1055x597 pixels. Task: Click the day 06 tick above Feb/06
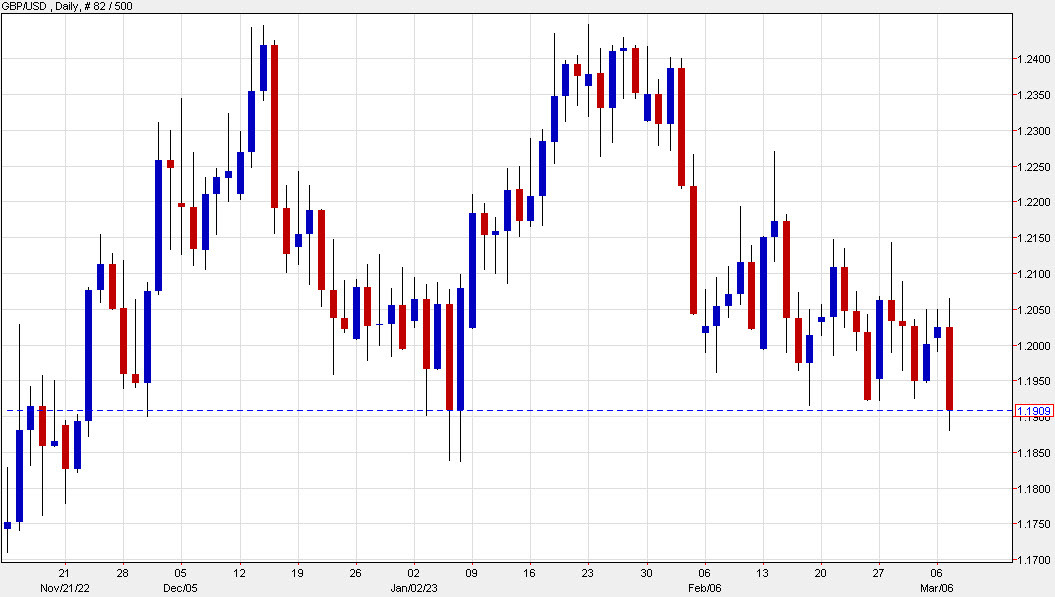tap(704, 573)
